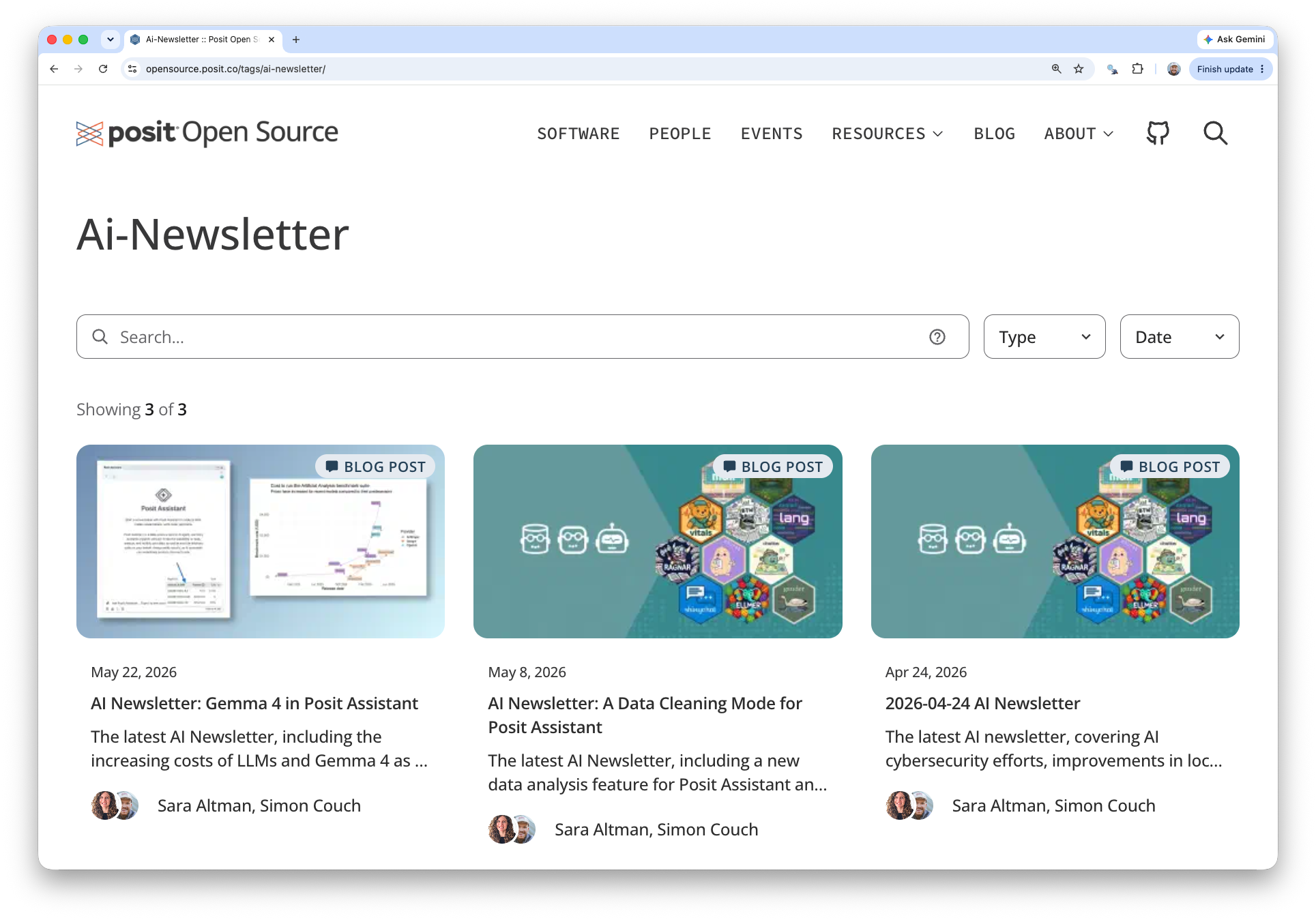
Task: Go to the Blog page
Action: 995,134
